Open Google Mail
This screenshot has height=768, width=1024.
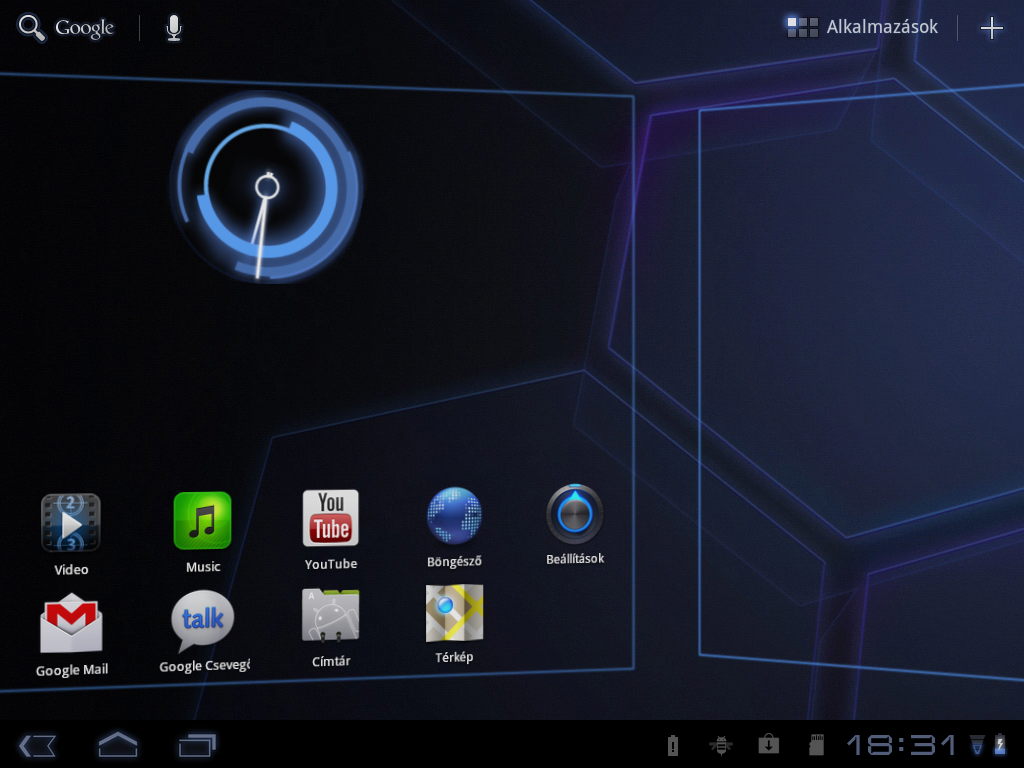(71, 635)
